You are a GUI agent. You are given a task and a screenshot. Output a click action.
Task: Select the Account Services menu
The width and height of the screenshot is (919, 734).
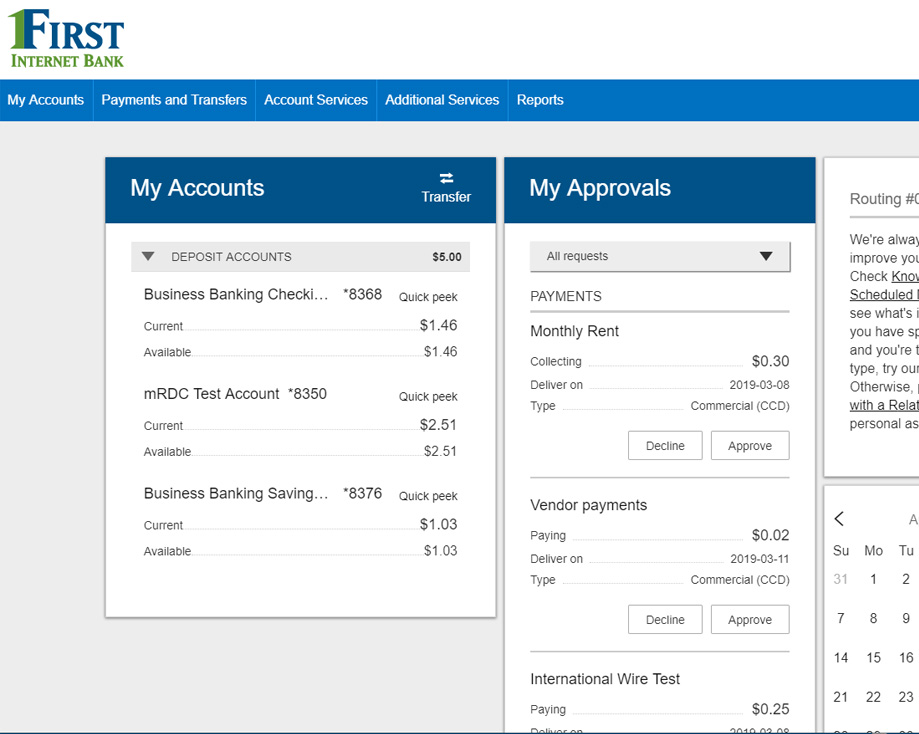coord(316,100)
